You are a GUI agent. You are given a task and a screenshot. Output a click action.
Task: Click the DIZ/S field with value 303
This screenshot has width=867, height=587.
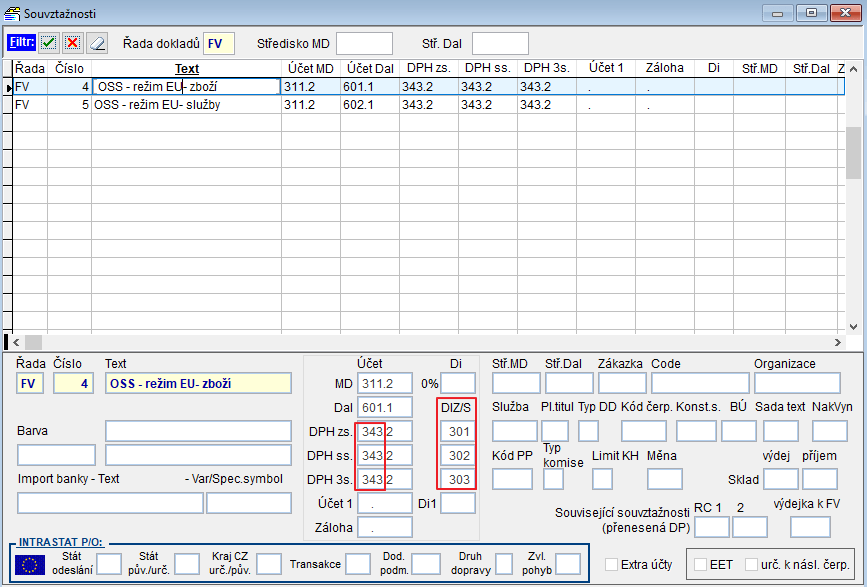(458, 479)
